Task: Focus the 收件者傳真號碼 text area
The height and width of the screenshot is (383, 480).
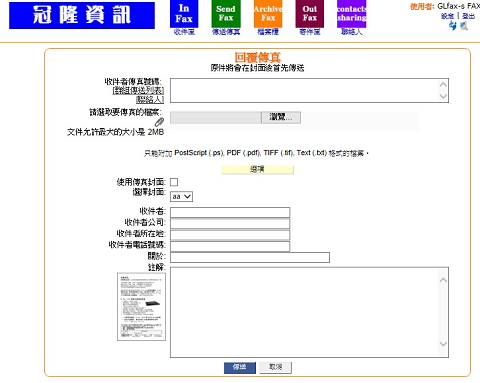Action: click(309, 90)
